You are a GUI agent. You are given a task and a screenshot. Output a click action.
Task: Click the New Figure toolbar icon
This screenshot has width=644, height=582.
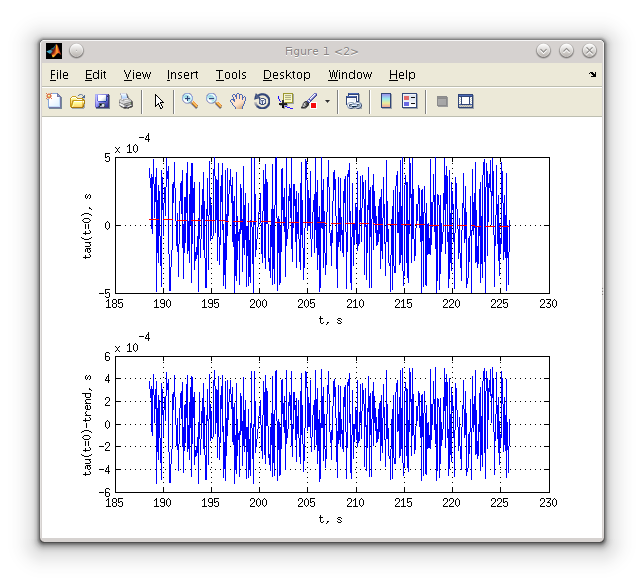54,101
